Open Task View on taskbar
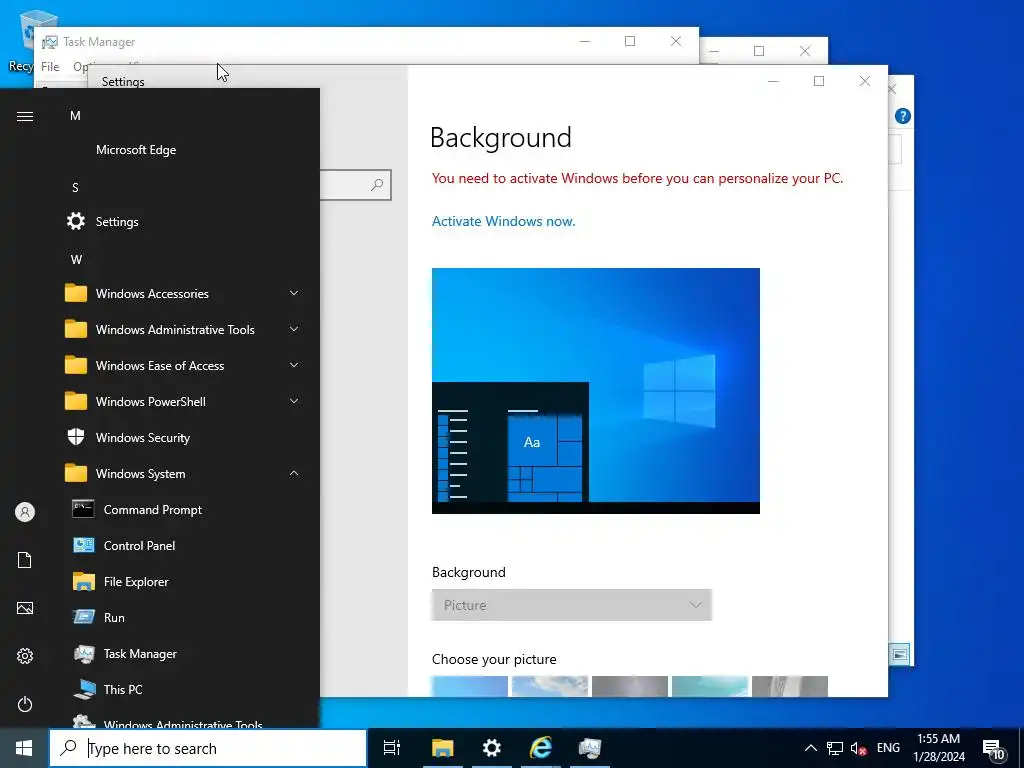 391,748
